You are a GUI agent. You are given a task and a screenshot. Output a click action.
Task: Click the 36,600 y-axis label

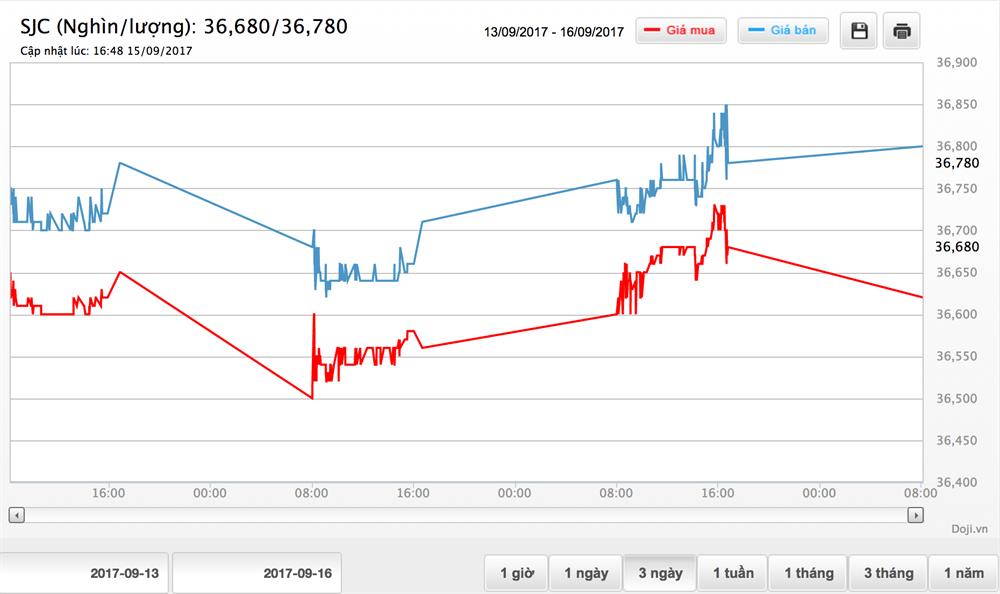pyautogui.click(x=957, y=315)
